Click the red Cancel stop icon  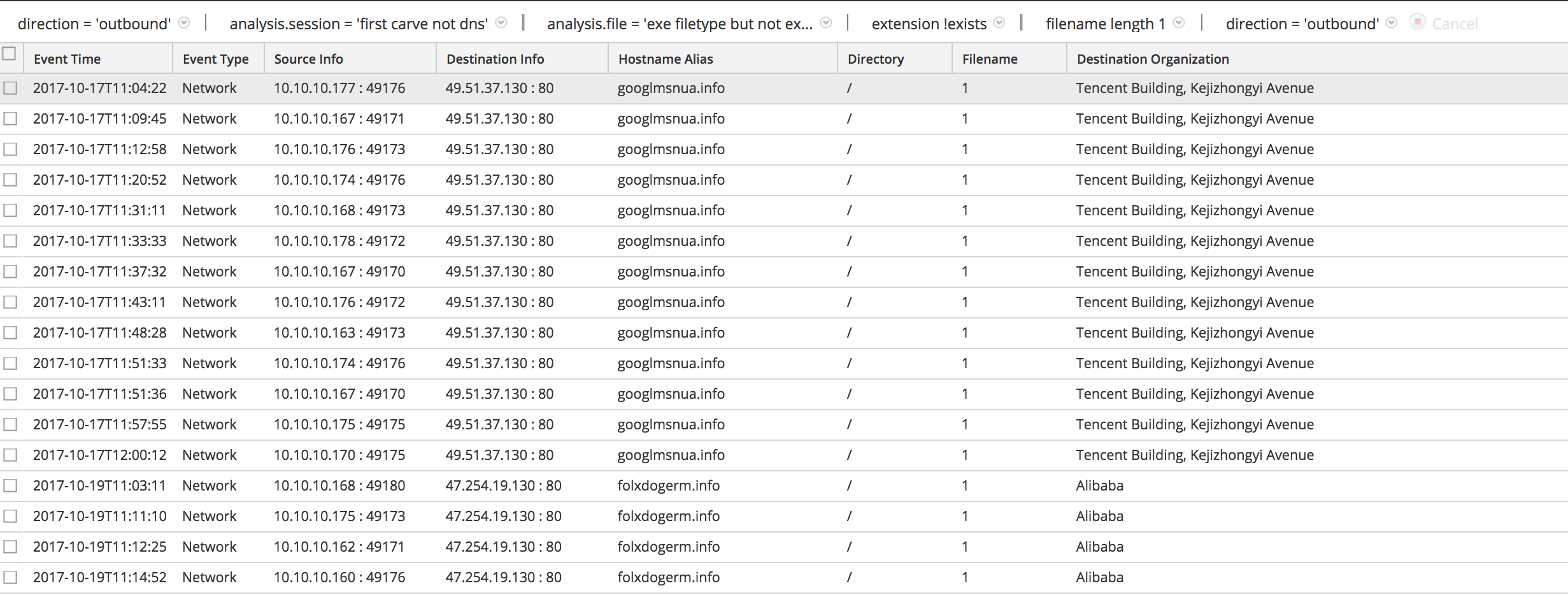coord(1418,22)
